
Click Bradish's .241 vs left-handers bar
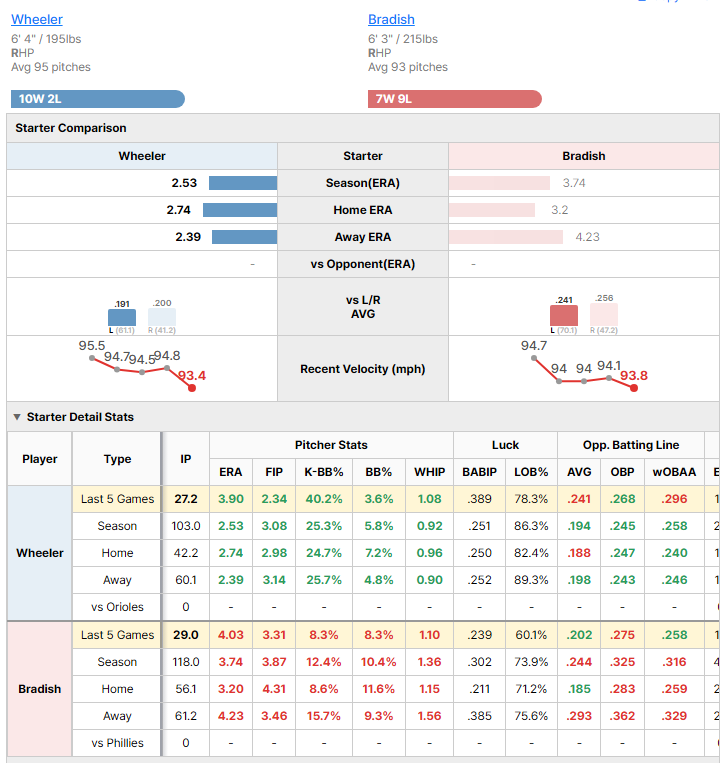point(564,315)
